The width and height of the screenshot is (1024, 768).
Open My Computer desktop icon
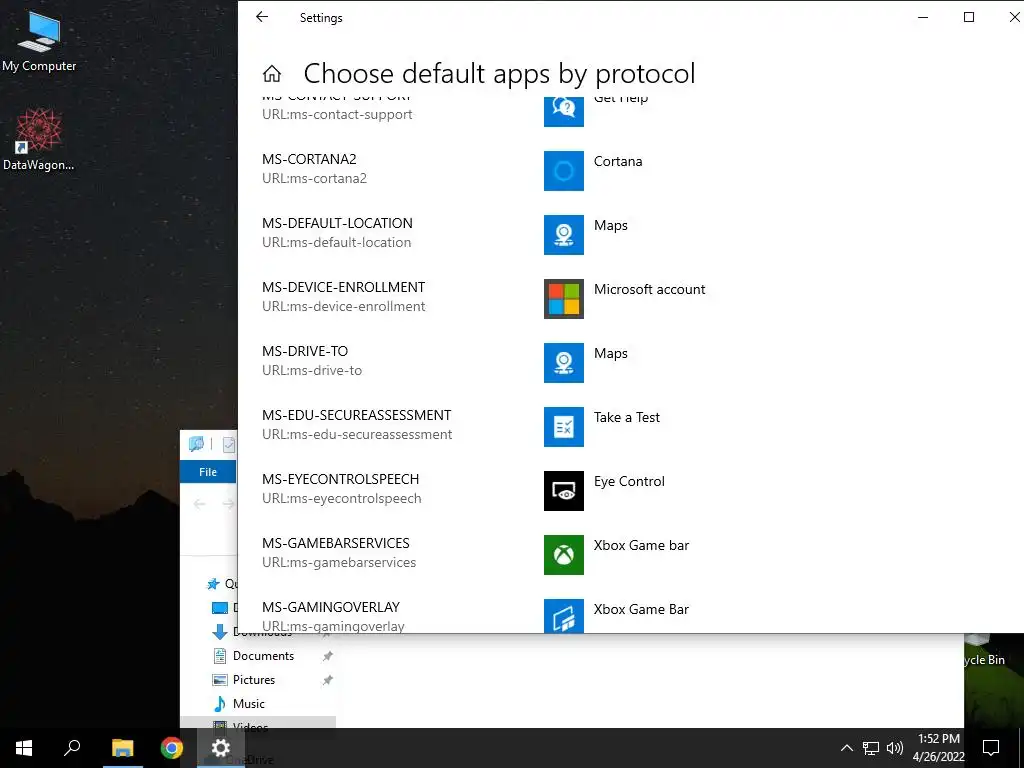(x=39, y=40)
